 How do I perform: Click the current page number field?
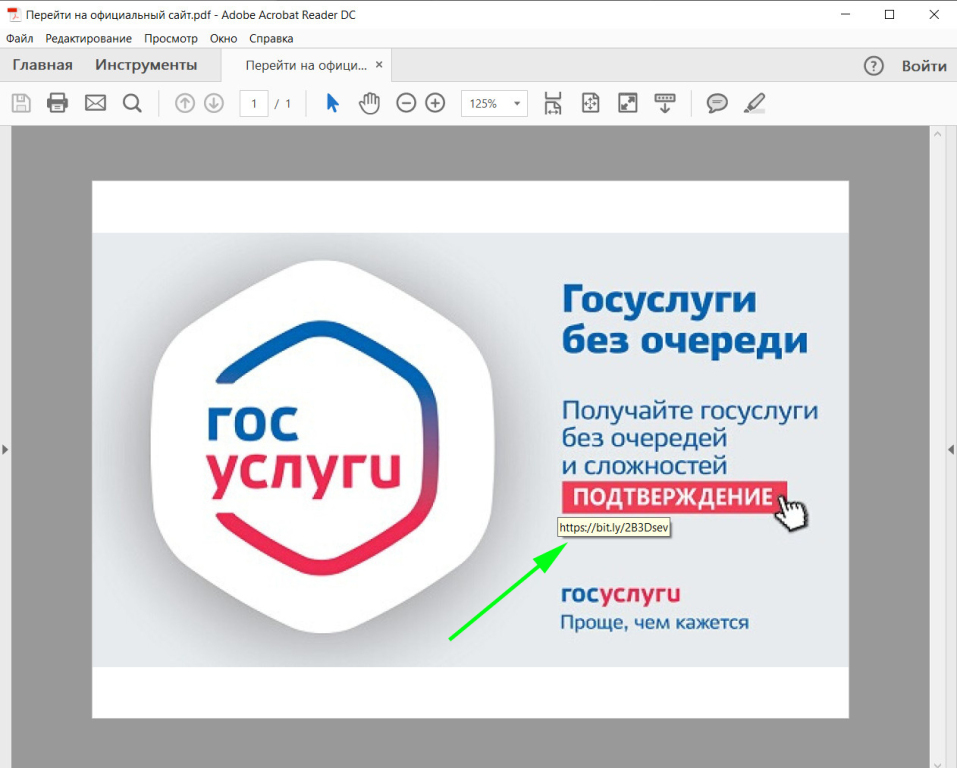click(x=254, y=103)
